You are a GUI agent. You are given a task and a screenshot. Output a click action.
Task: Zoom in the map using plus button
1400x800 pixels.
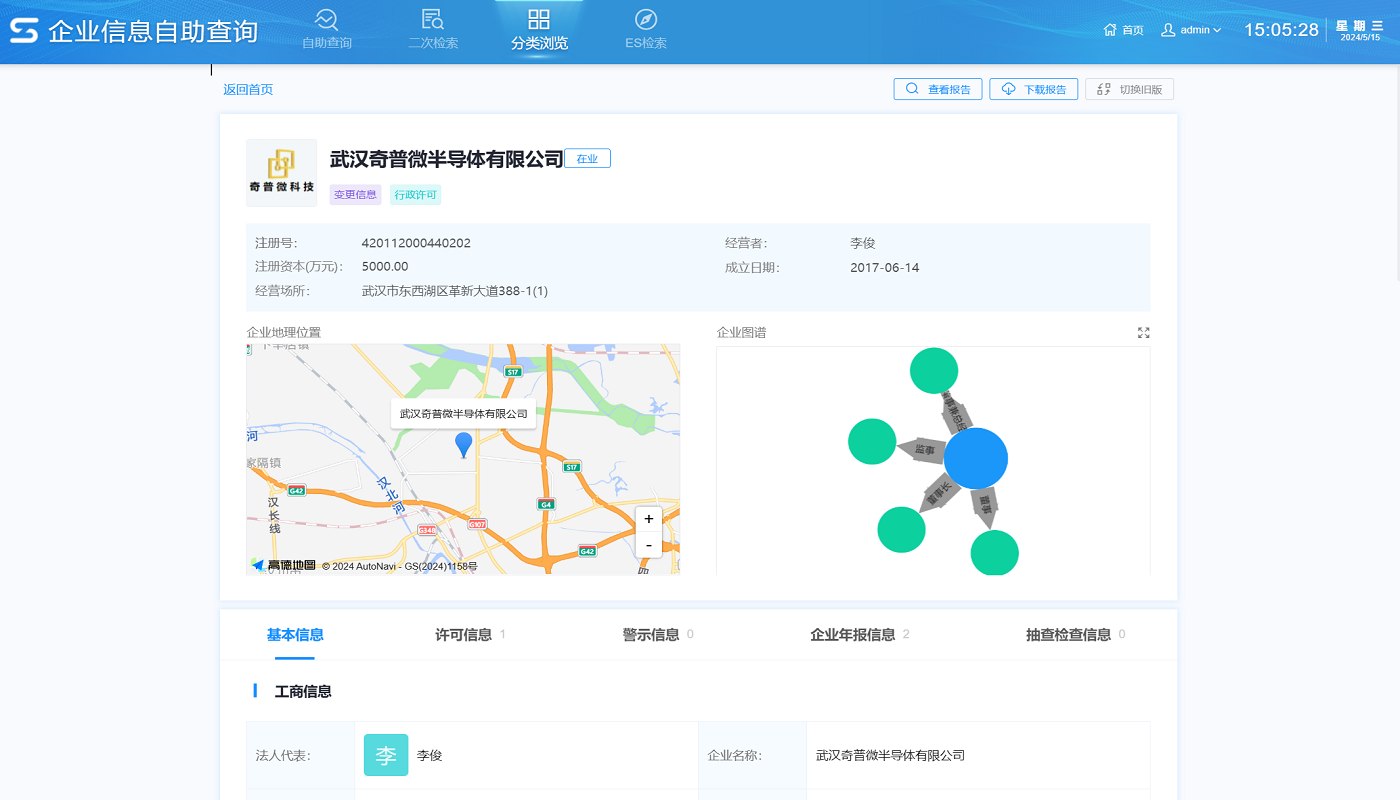click(x=648, y=519)
